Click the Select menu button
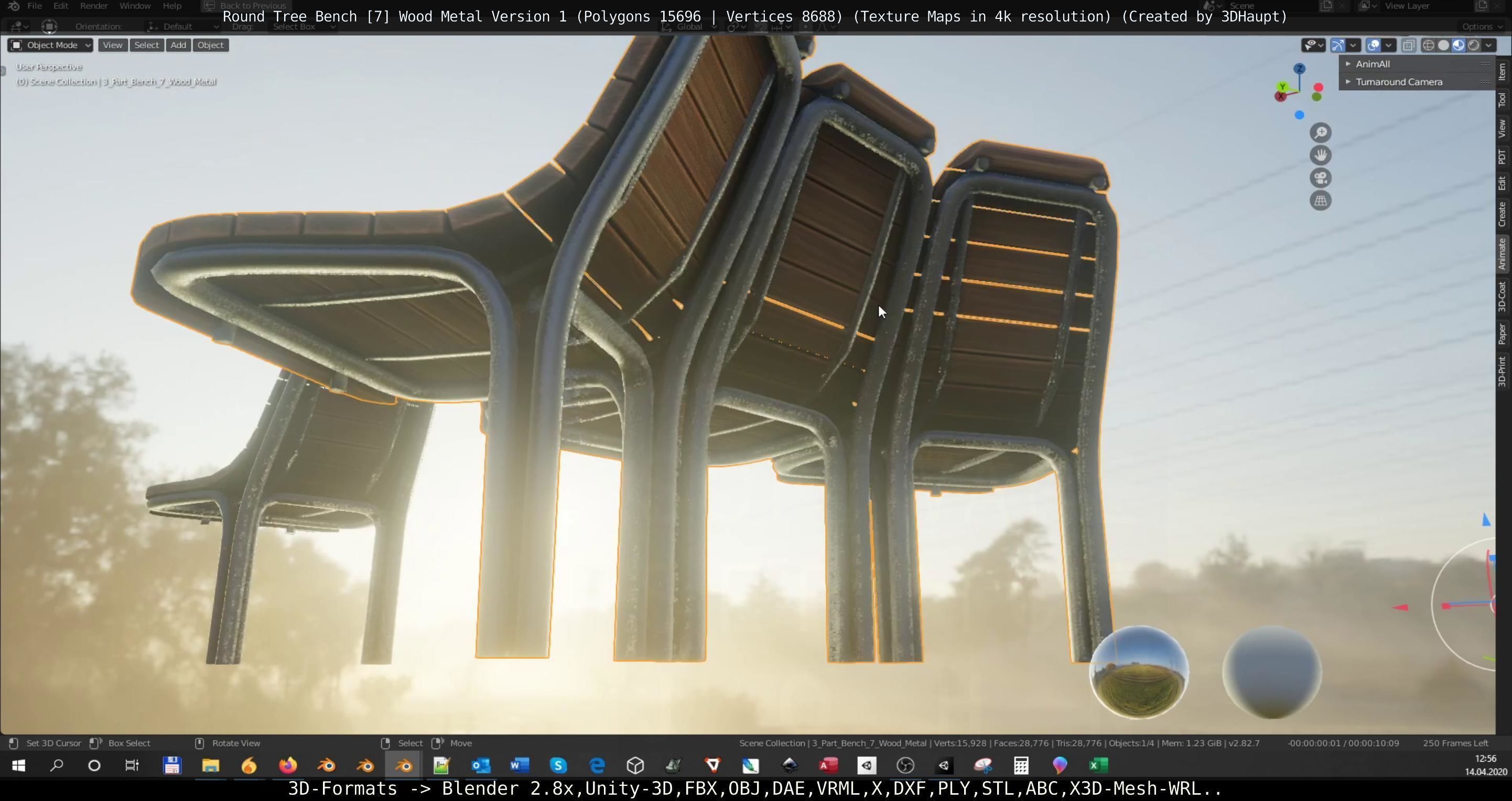This screenshot has height=801, width=1512. (146, 45)
